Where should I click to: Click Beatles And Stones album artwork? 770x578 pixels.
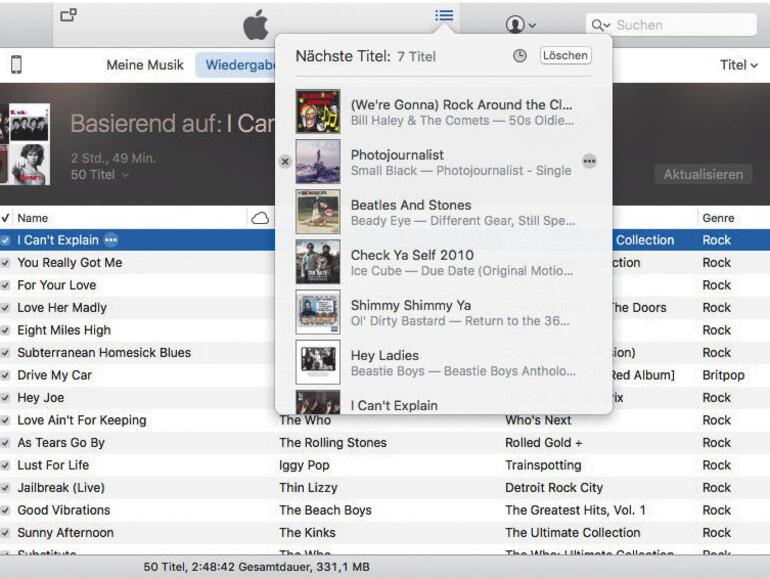pyautogui.click(x=318, y=212)
